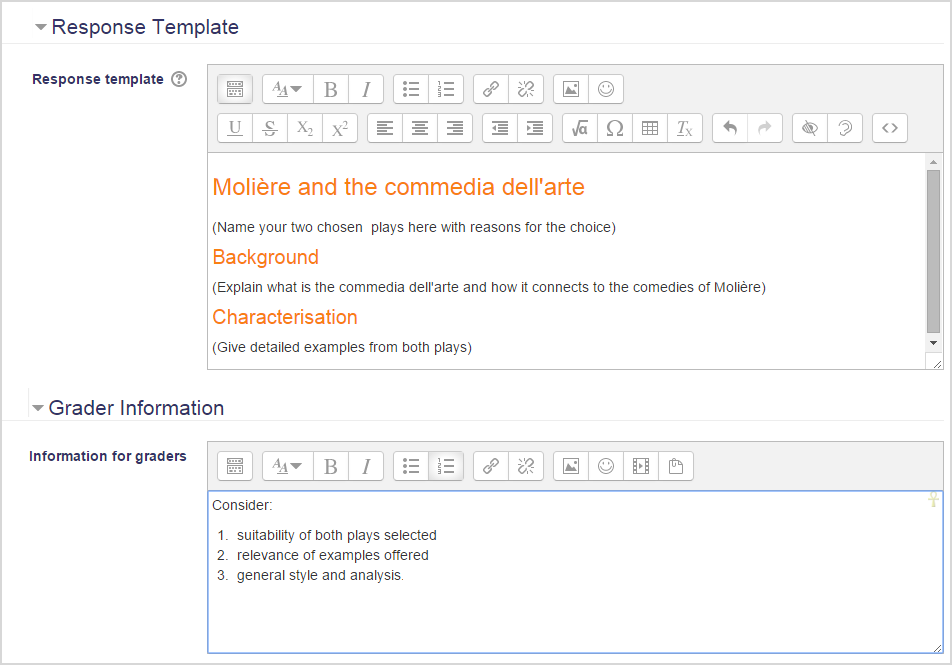Viewport: 952px width, 665px height.
Task: Click the unlink icon in Response template
Action: [x=526, y=89]
